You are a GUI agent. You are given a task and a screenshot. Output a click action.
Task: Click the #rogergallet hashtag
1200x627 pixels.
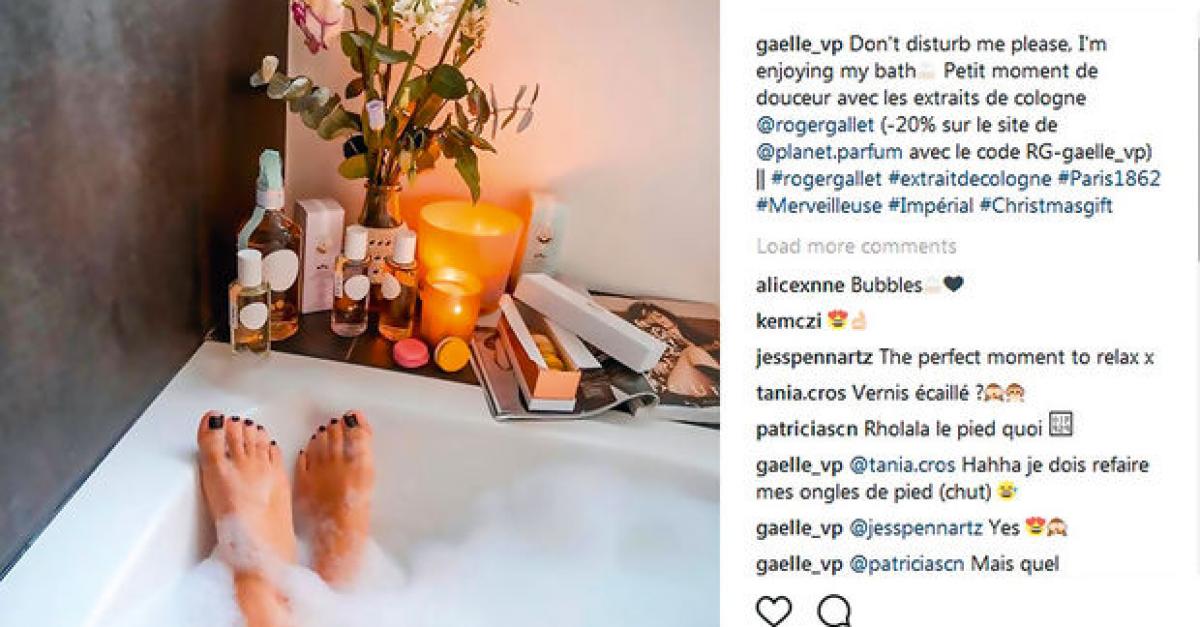click(827, 179)
